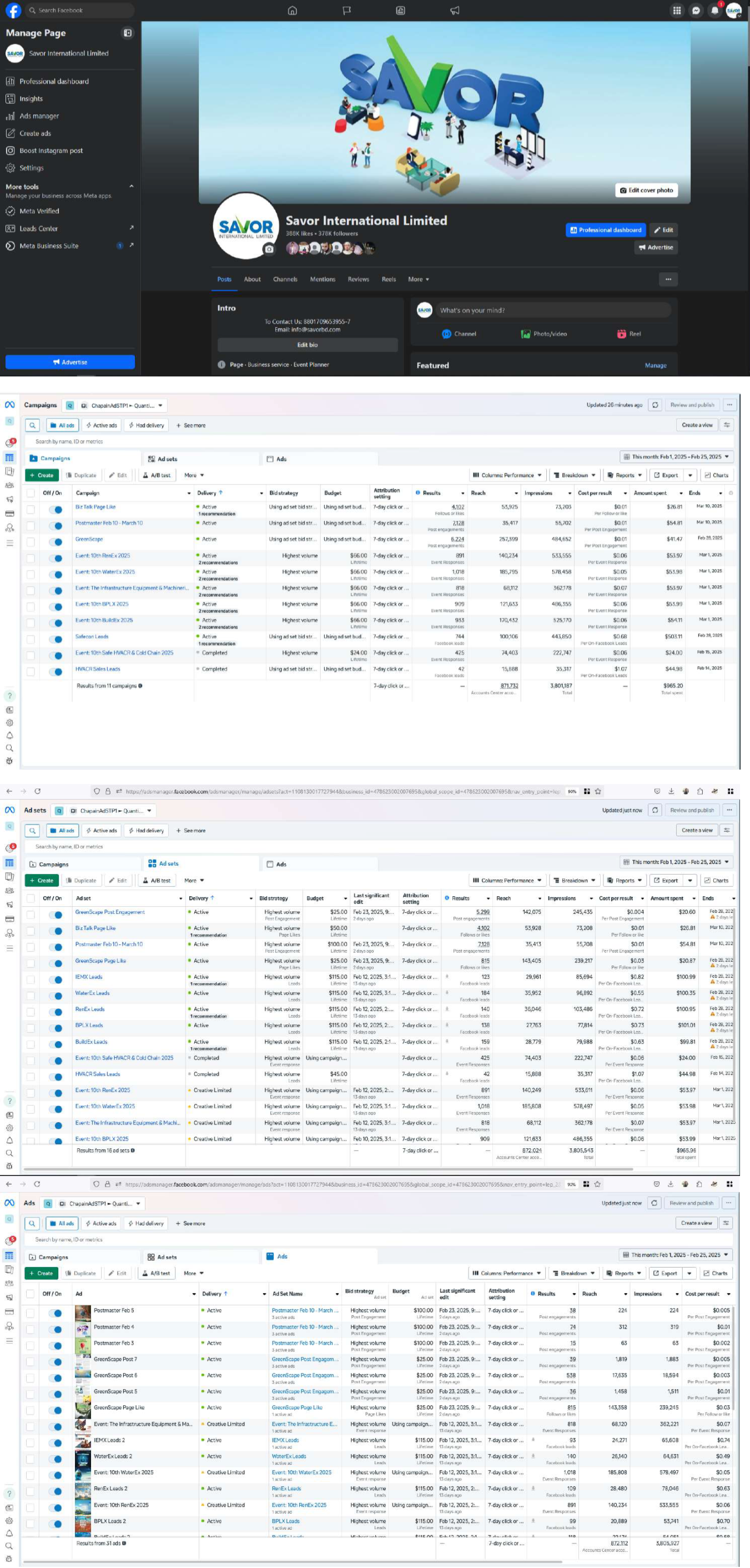Toggle the GreenScape campaign switch
750x1568 pixels.
coord(56,542)
